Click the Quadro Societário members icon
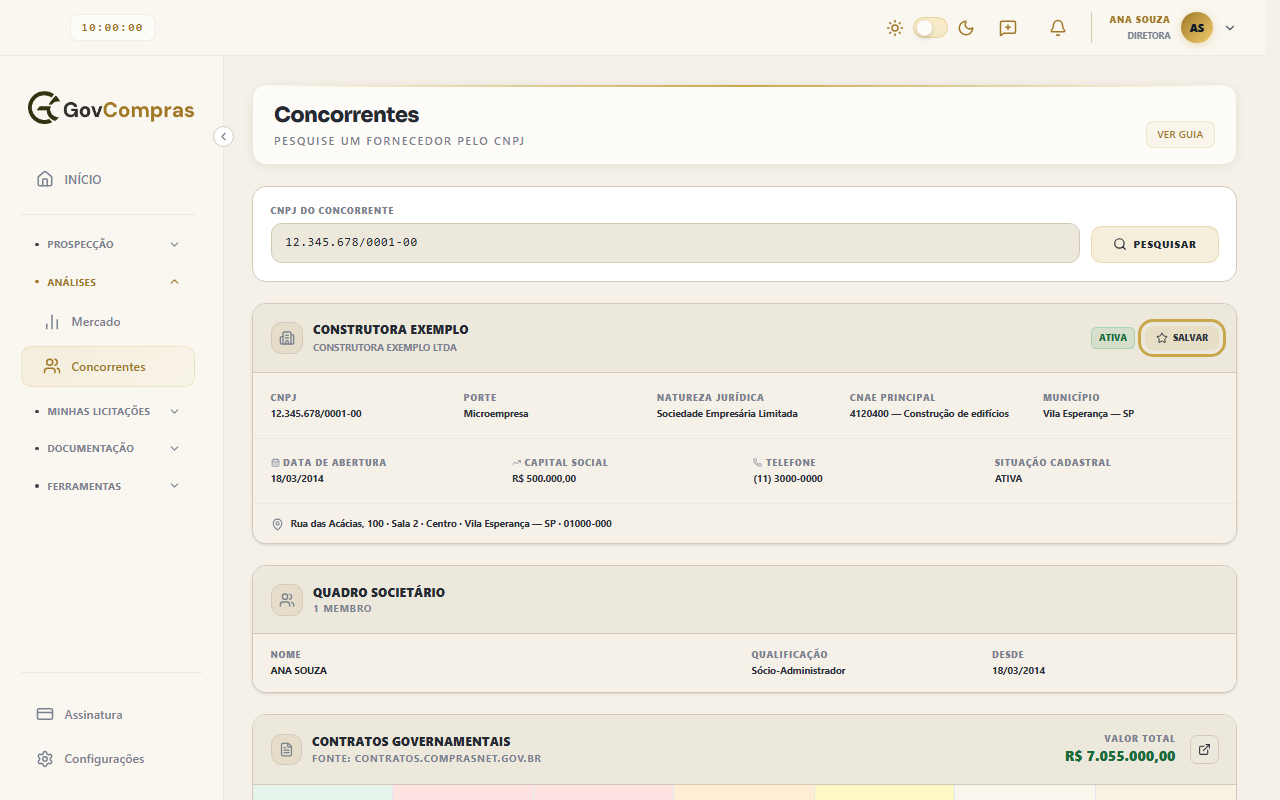This screenshot has height=800, width=1280. [287, 600]
